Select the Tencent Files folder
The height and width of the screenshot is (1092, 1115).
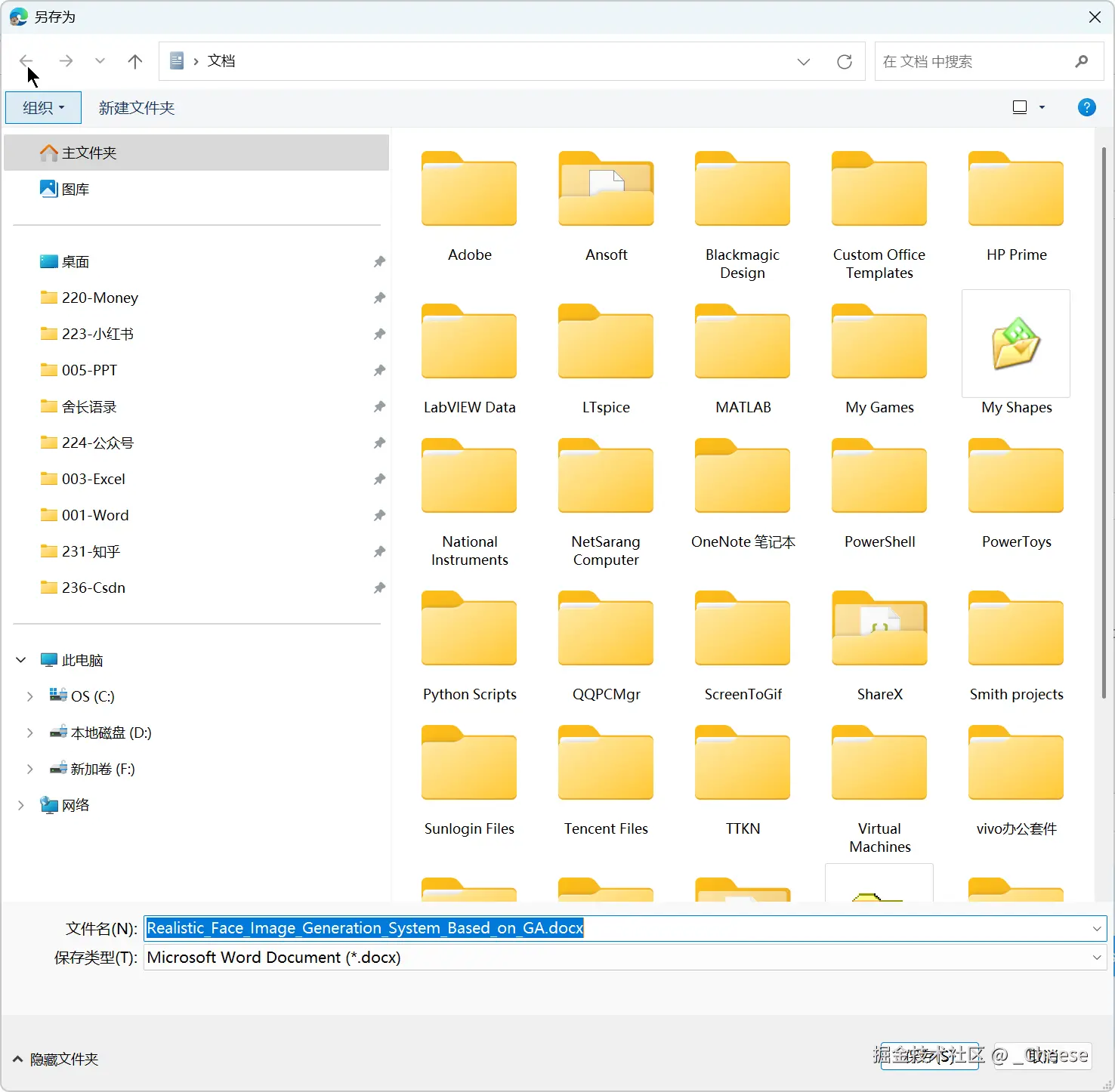pyautogui.click(x=606, y=780)
